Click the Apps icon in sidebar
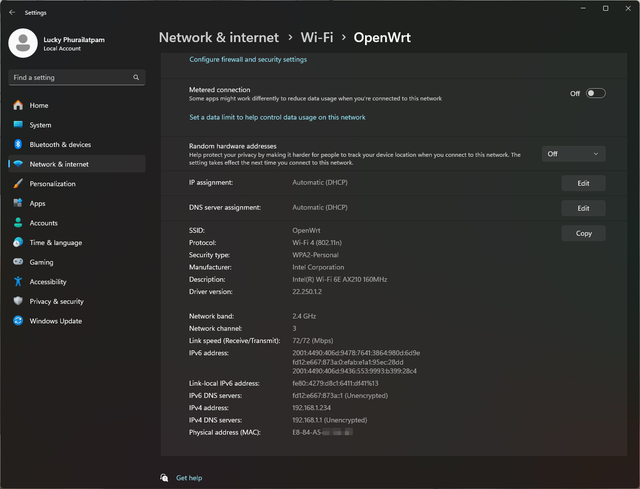The height and width of the screenshot is (489, 640). [18, 203]
